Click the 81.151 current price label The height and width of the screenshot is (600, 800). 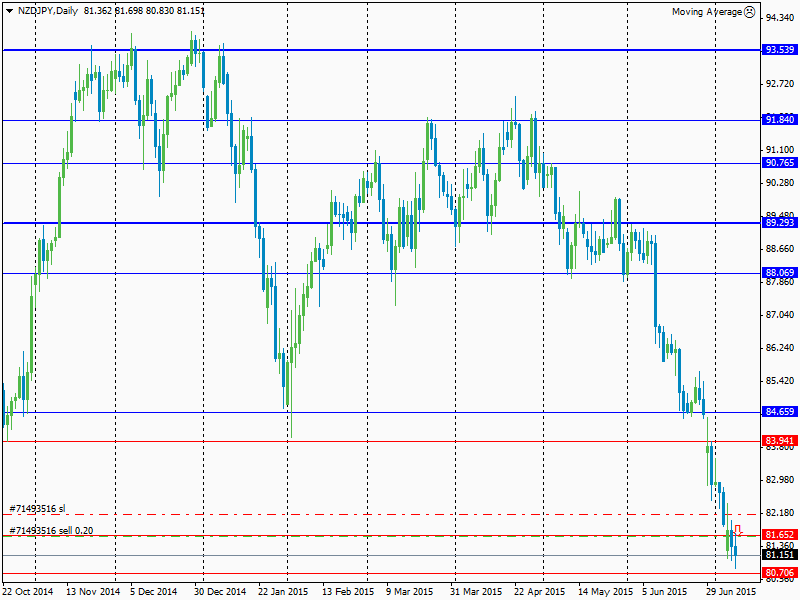point(780,555)
